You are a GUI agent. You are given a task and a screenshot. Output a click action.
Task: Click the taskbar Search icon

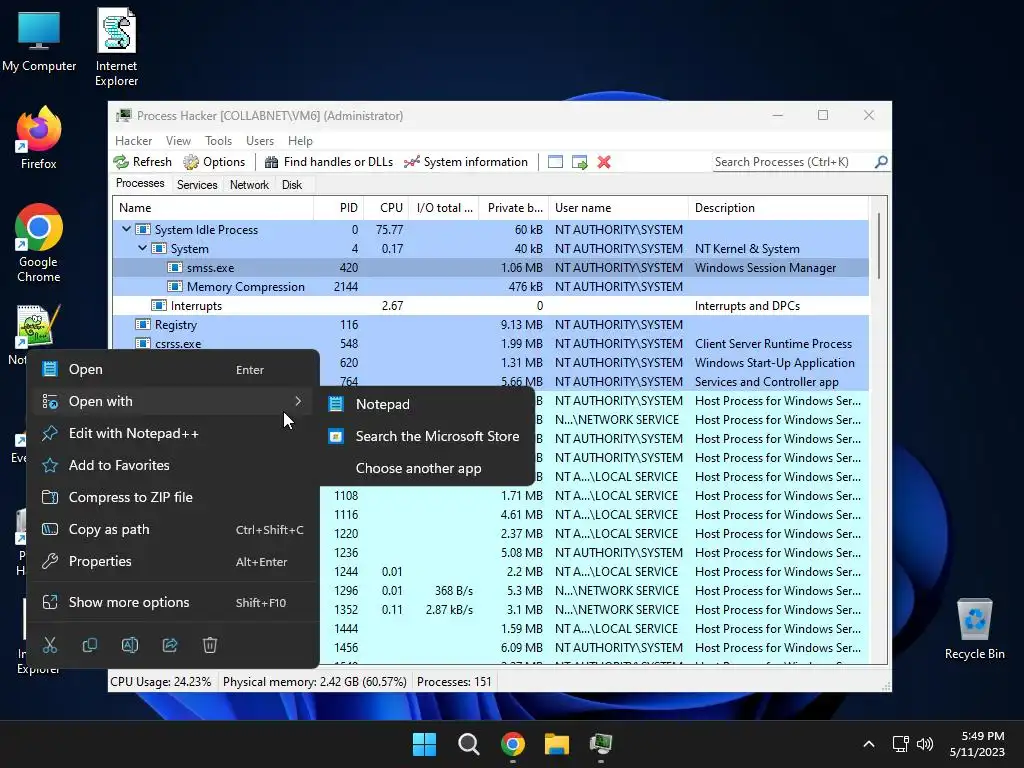coord(468,744)
